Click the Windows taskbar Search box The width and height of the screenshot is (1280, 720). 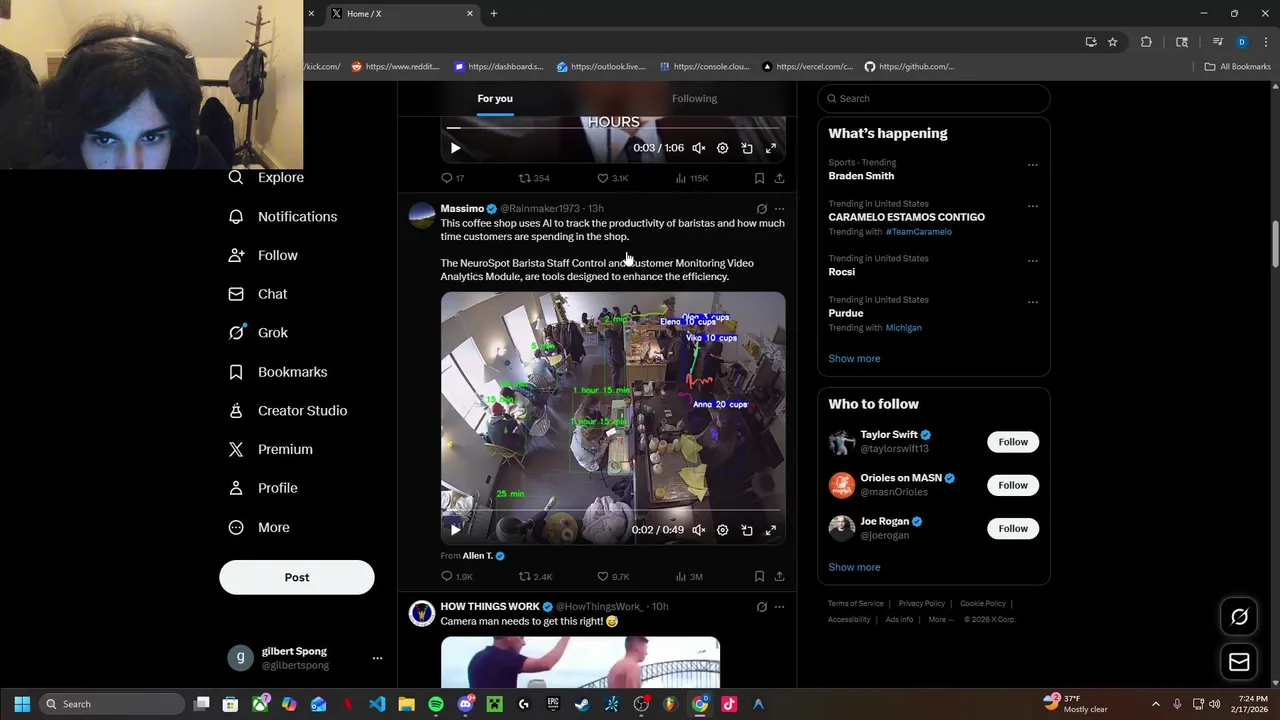click(112, 704)
